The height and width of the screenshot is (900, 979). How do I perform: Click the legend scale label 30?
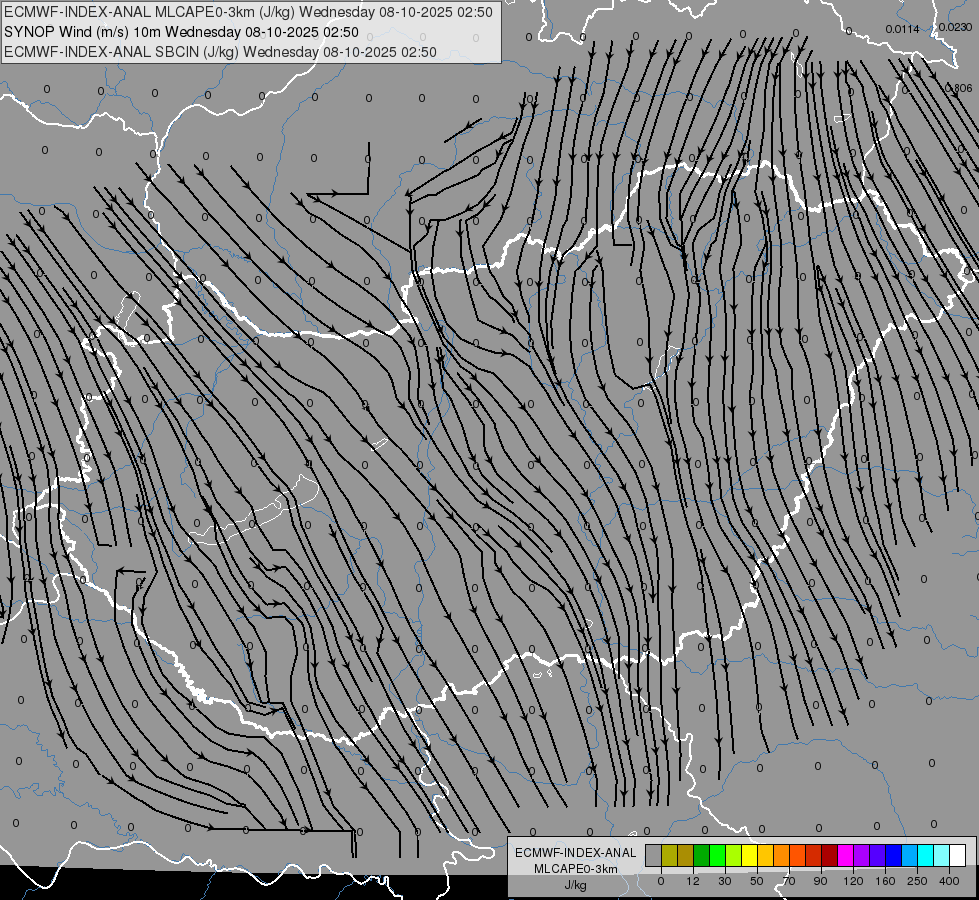(x=725, y=881)
